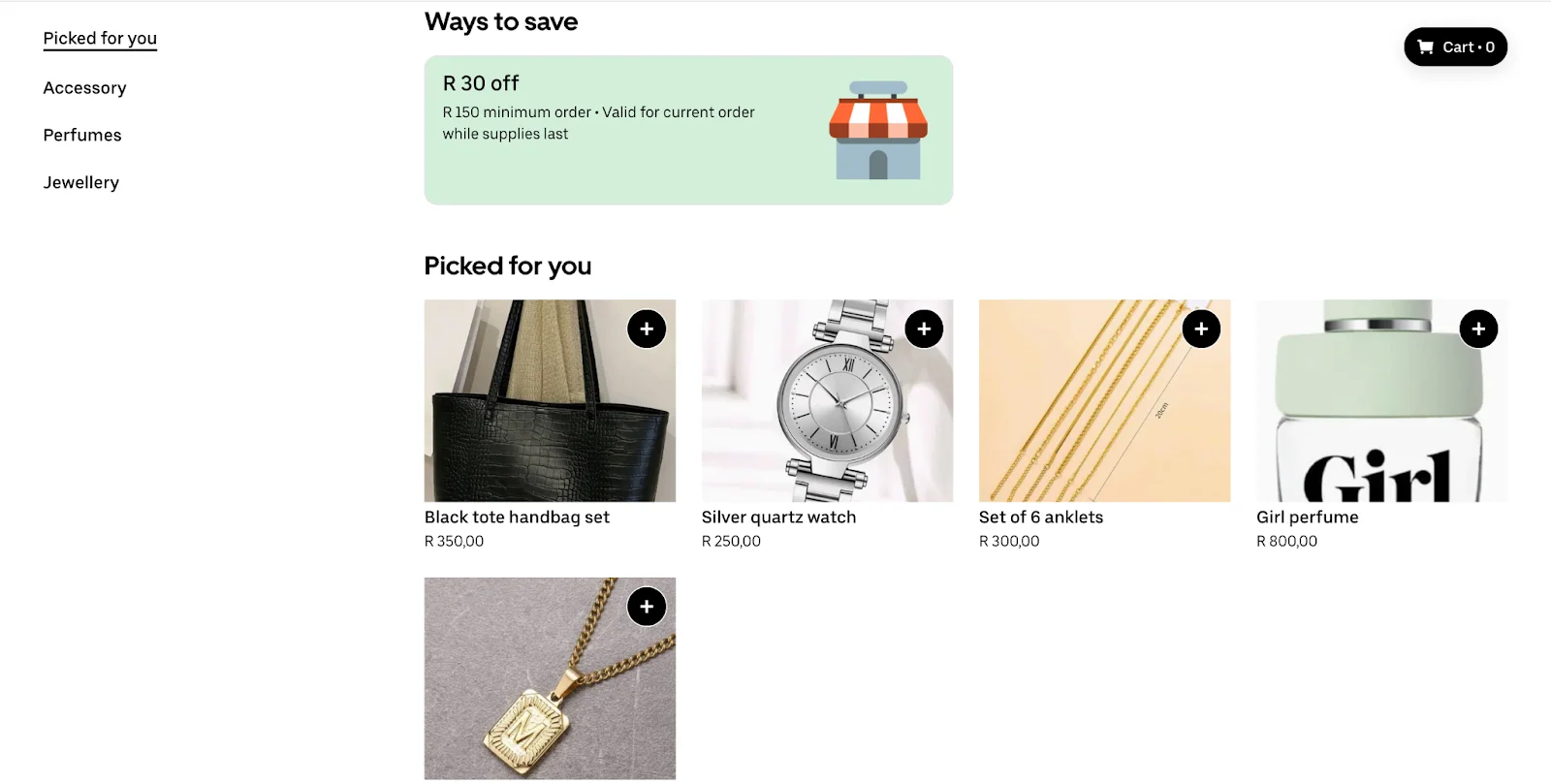
Task: Select Picked for you sidebar category
Action: point(100,39)
